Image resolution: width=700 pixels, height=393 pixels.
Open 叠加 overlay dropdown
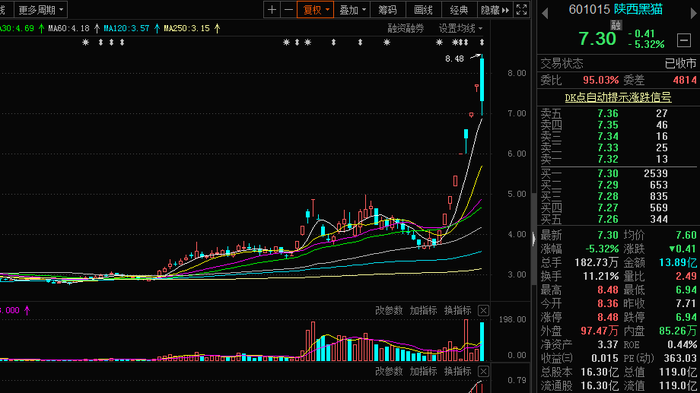352,10
